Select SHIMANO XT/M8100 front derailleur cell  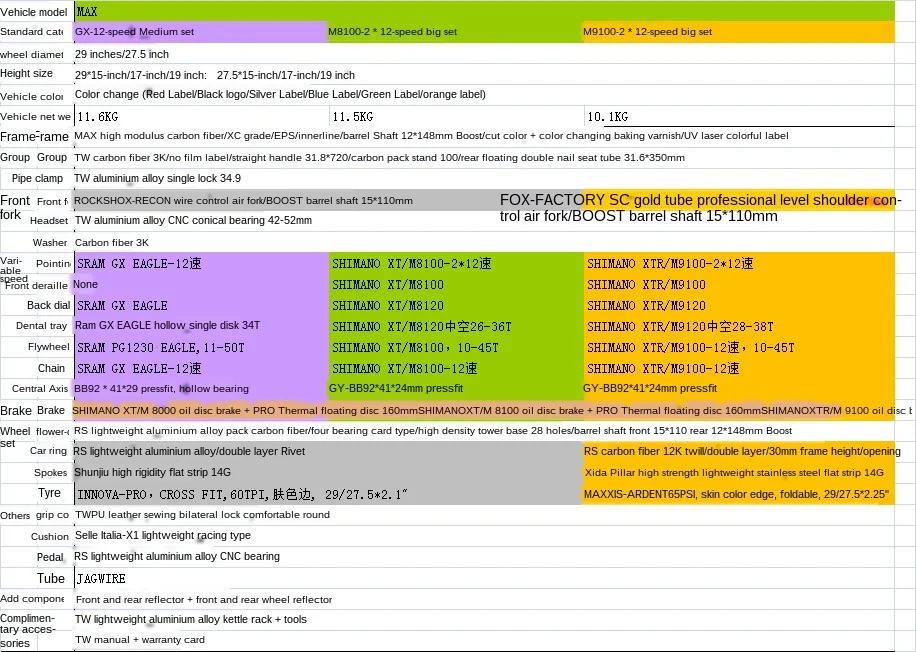coord(456,285)
